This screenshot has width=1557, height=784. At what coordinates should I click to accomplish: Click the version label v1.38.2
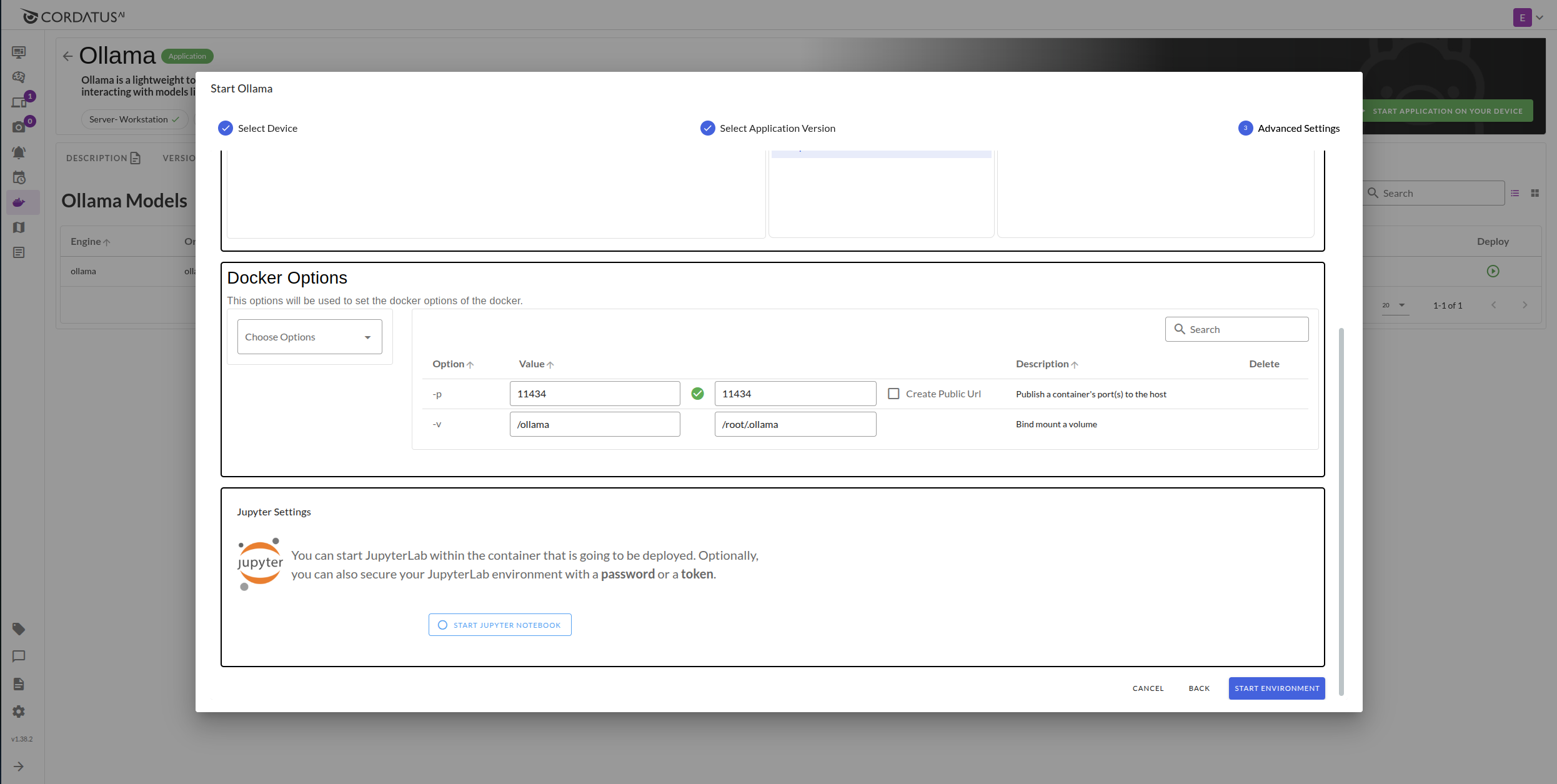tap(22, 739)
